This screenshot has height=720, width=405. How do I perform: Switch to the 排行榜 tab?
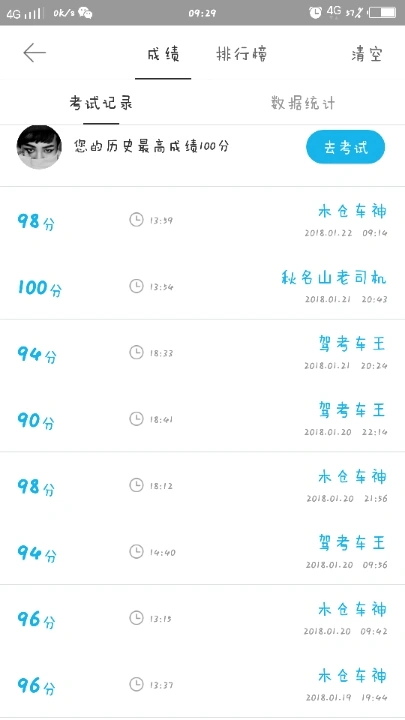click(x=242, y=54)
